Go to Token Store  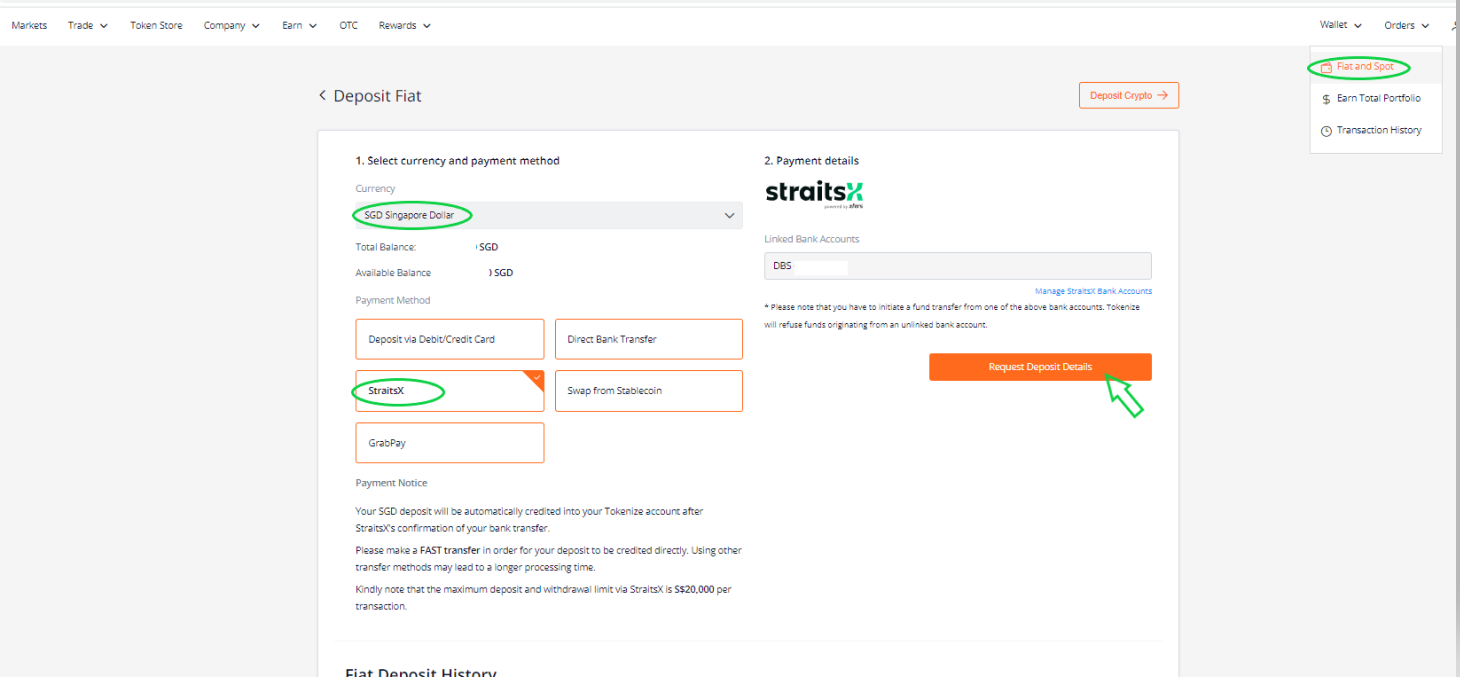156,26
